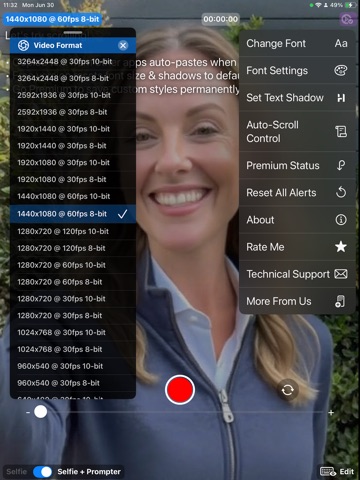Click the Selfie + Prompter label

(x=89, y=472)
